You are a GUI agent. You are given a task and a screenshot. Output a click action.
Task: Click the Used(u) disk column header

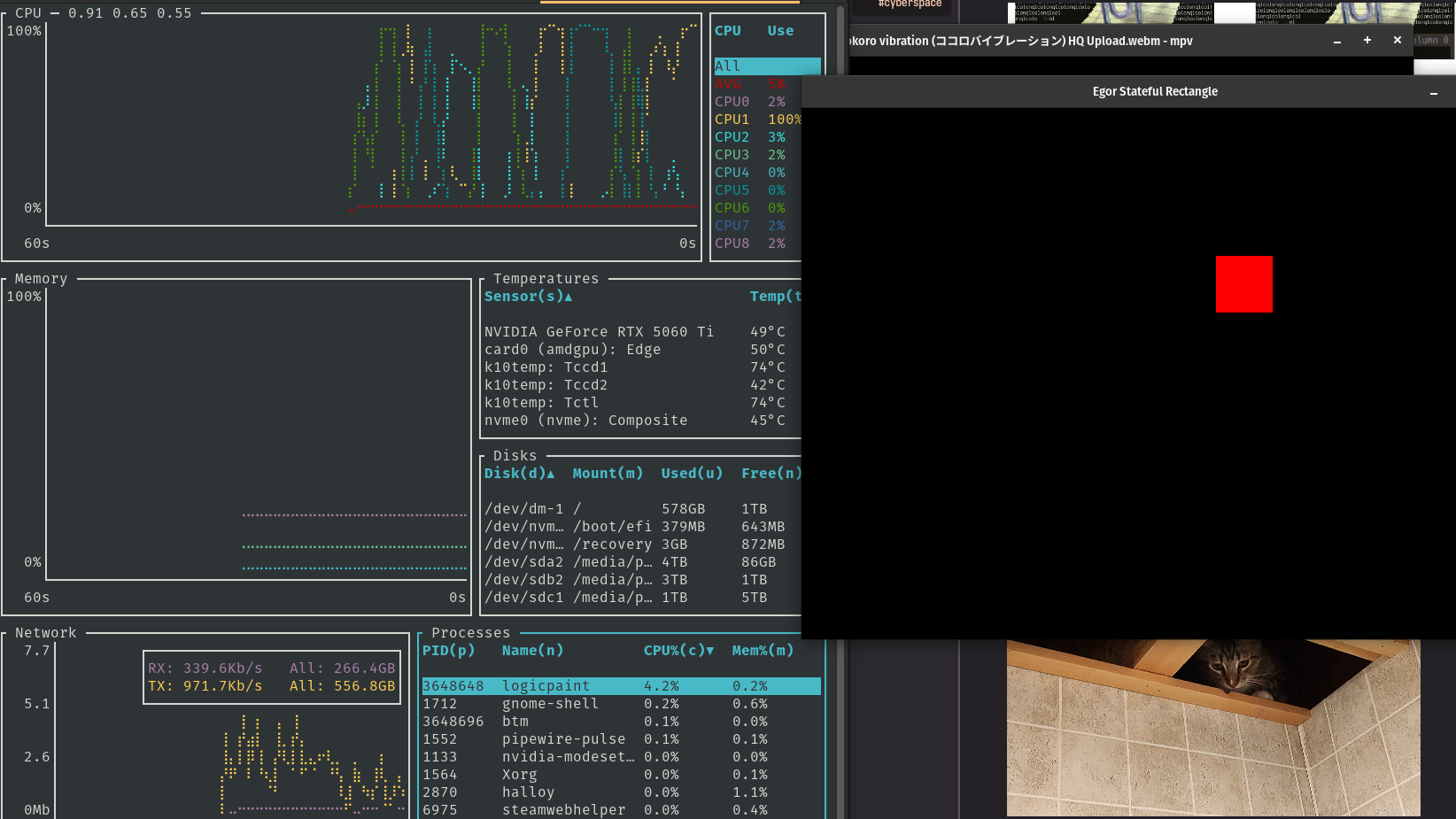tap(691, 474)
